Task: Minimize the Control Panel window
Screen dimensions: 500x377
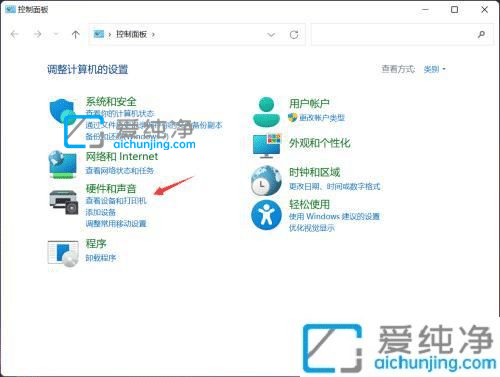Action: click(x=425, y=10)
